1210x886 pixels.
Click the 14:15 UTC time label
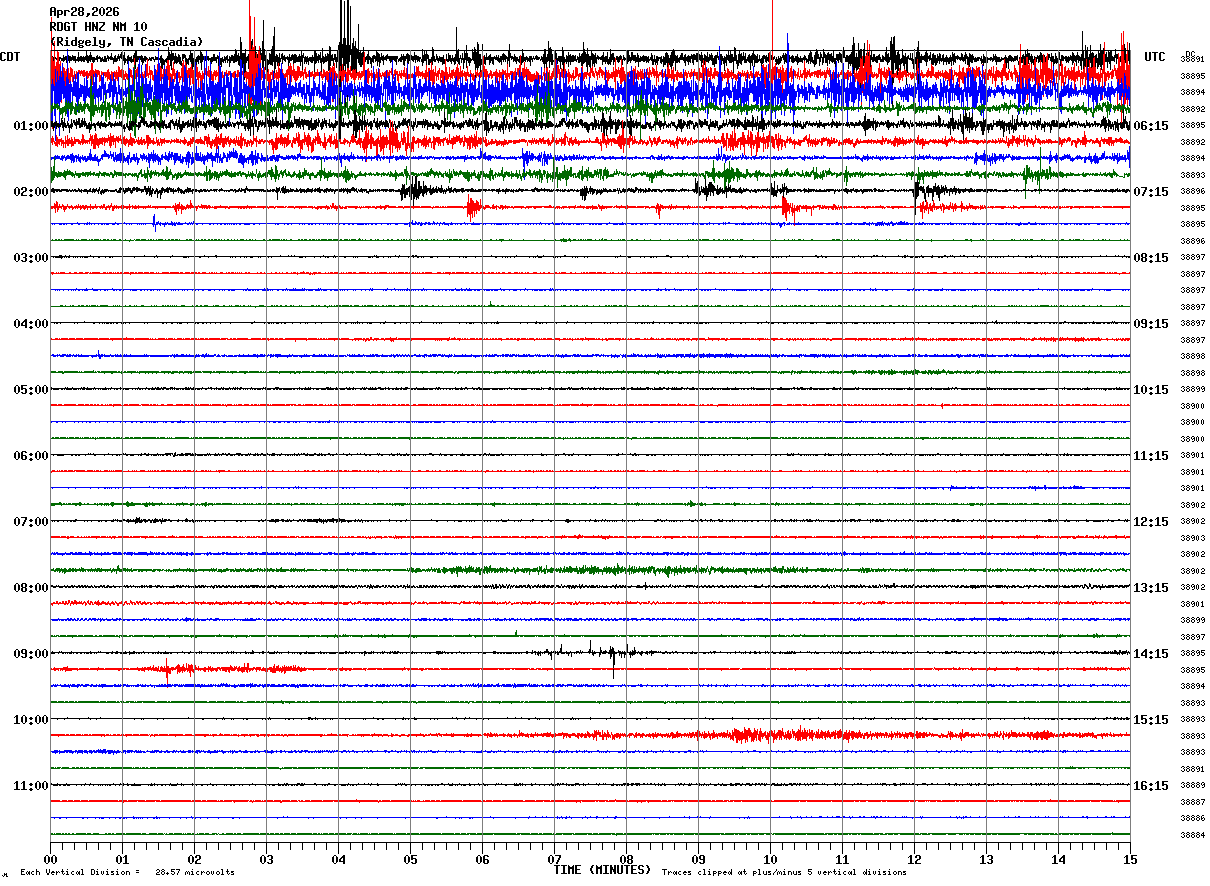(1151, 654)
